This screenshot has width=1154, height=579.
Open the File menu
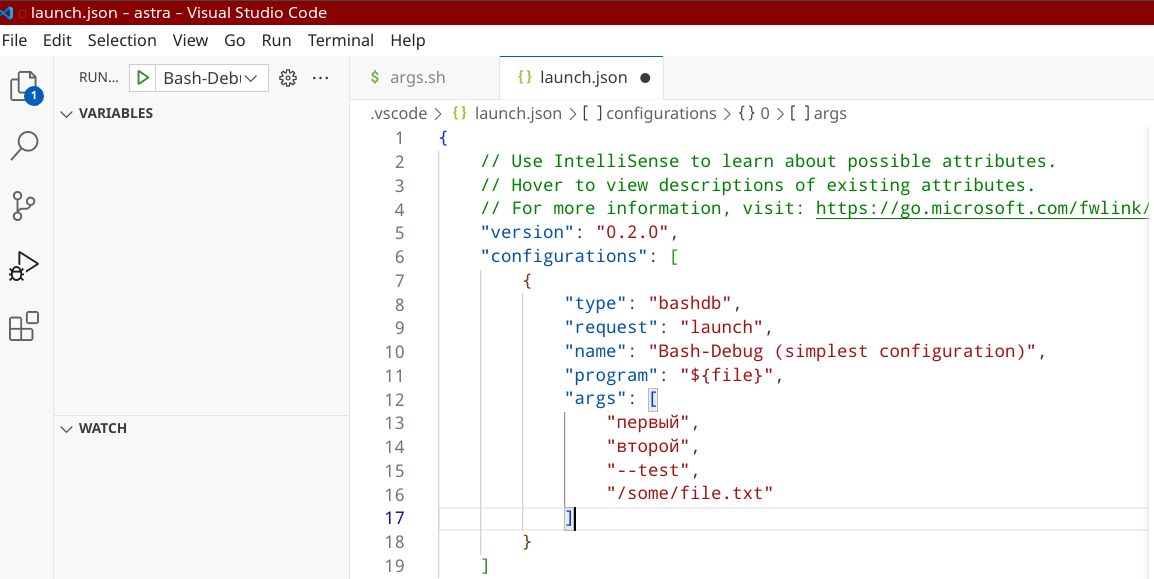point(15,40)
